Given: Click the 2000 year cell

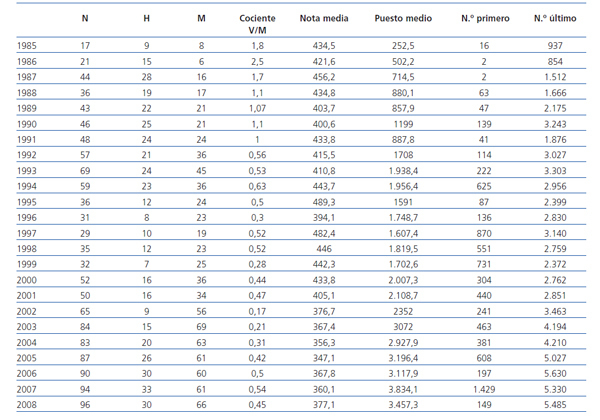Looking at the screenshot, I should pos(27,283).
